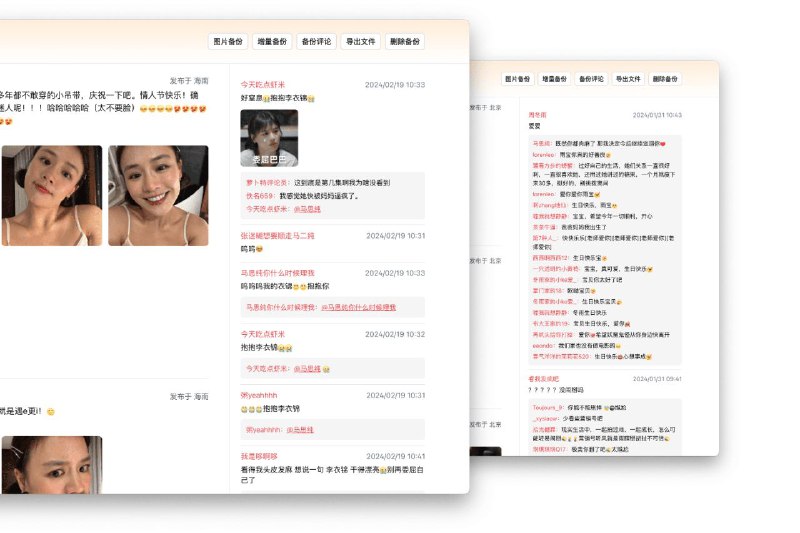Open commenter 我是哆啊哆 on the 10:41 comment
Screen dimensions: 800x533
(259, 456)
